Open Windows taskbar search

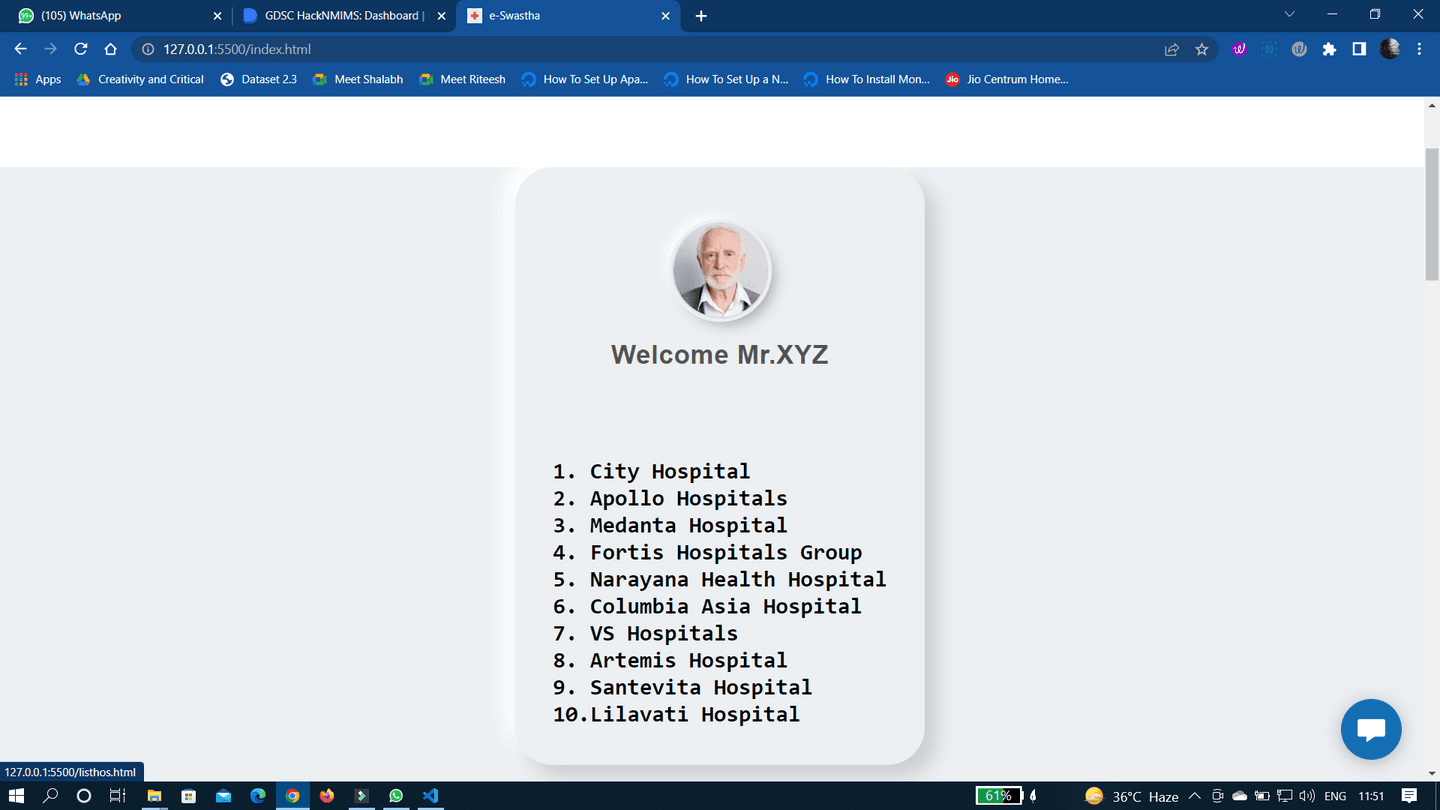click(50, 796)
